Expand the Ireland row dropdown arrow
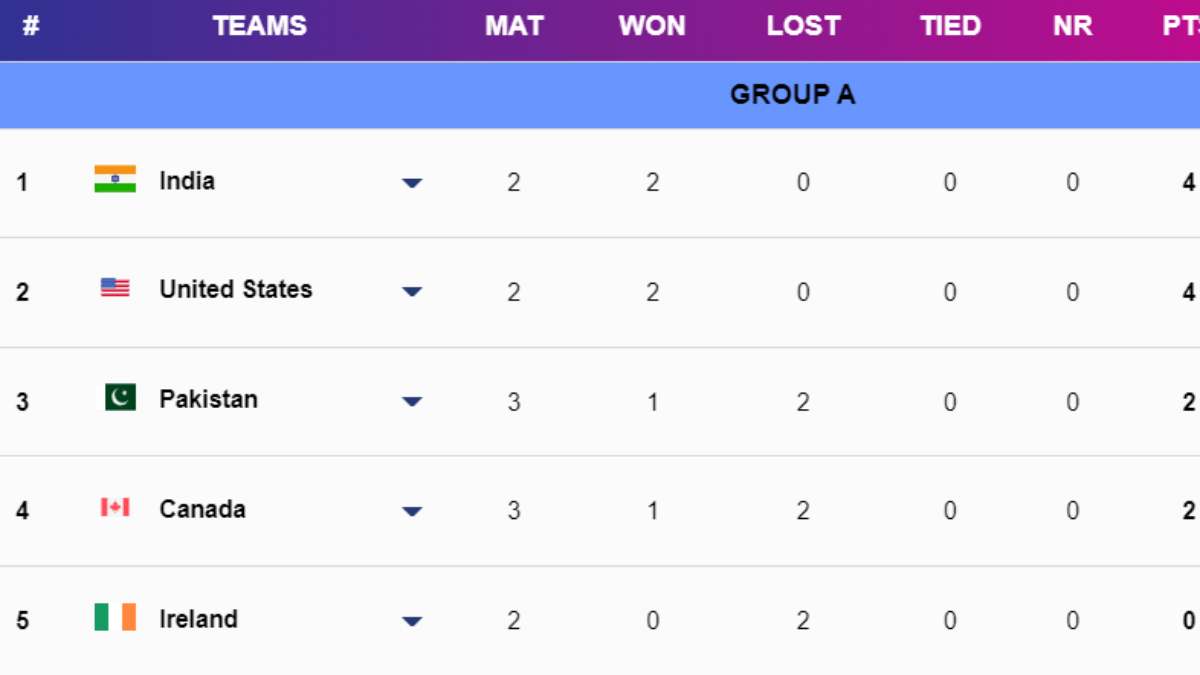Image resolution: width=1200 pixels, height=675 pixels. [x=412, y=622]
